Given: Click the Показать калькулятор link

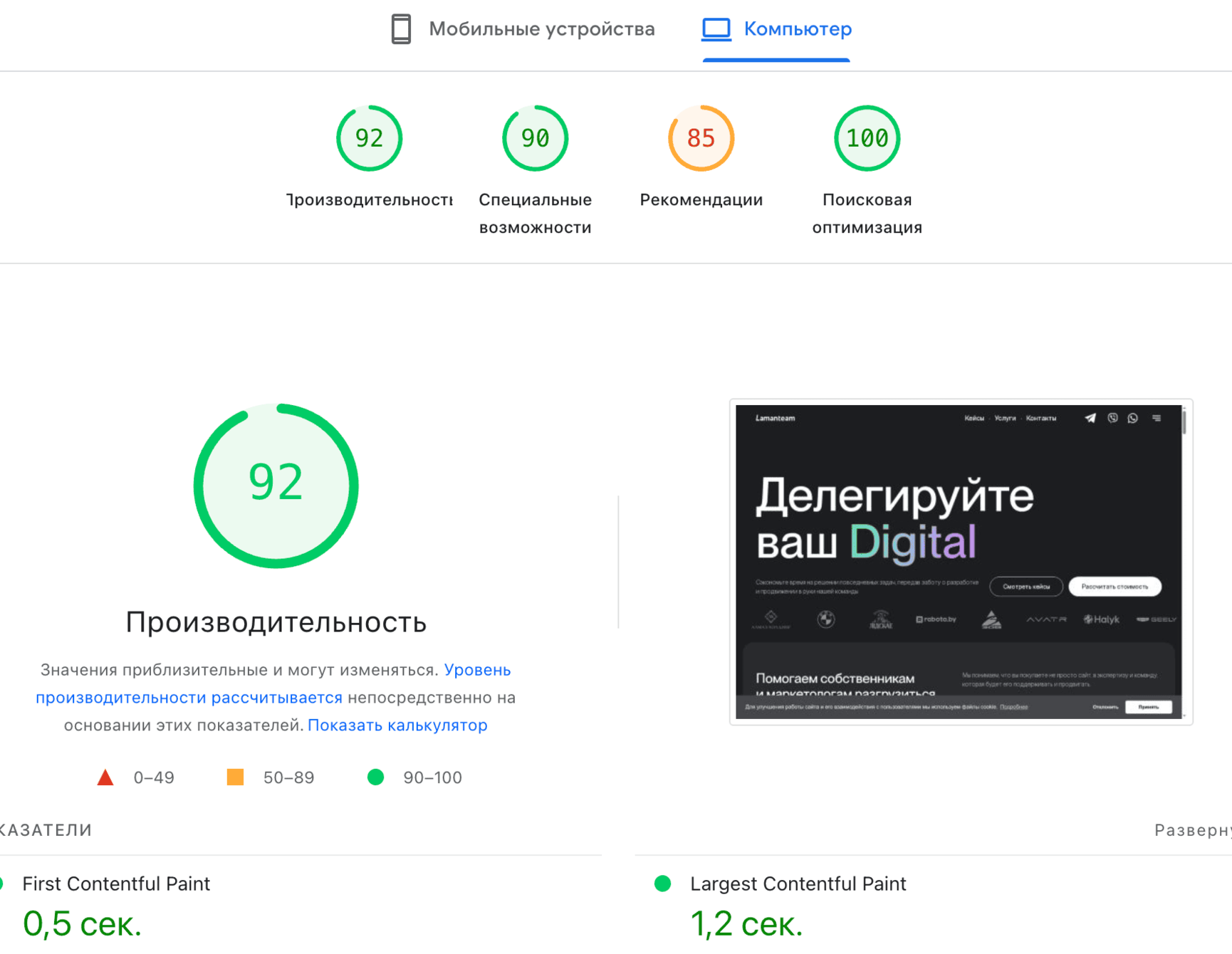Looking at the screenshot, I should click(397, 725).
